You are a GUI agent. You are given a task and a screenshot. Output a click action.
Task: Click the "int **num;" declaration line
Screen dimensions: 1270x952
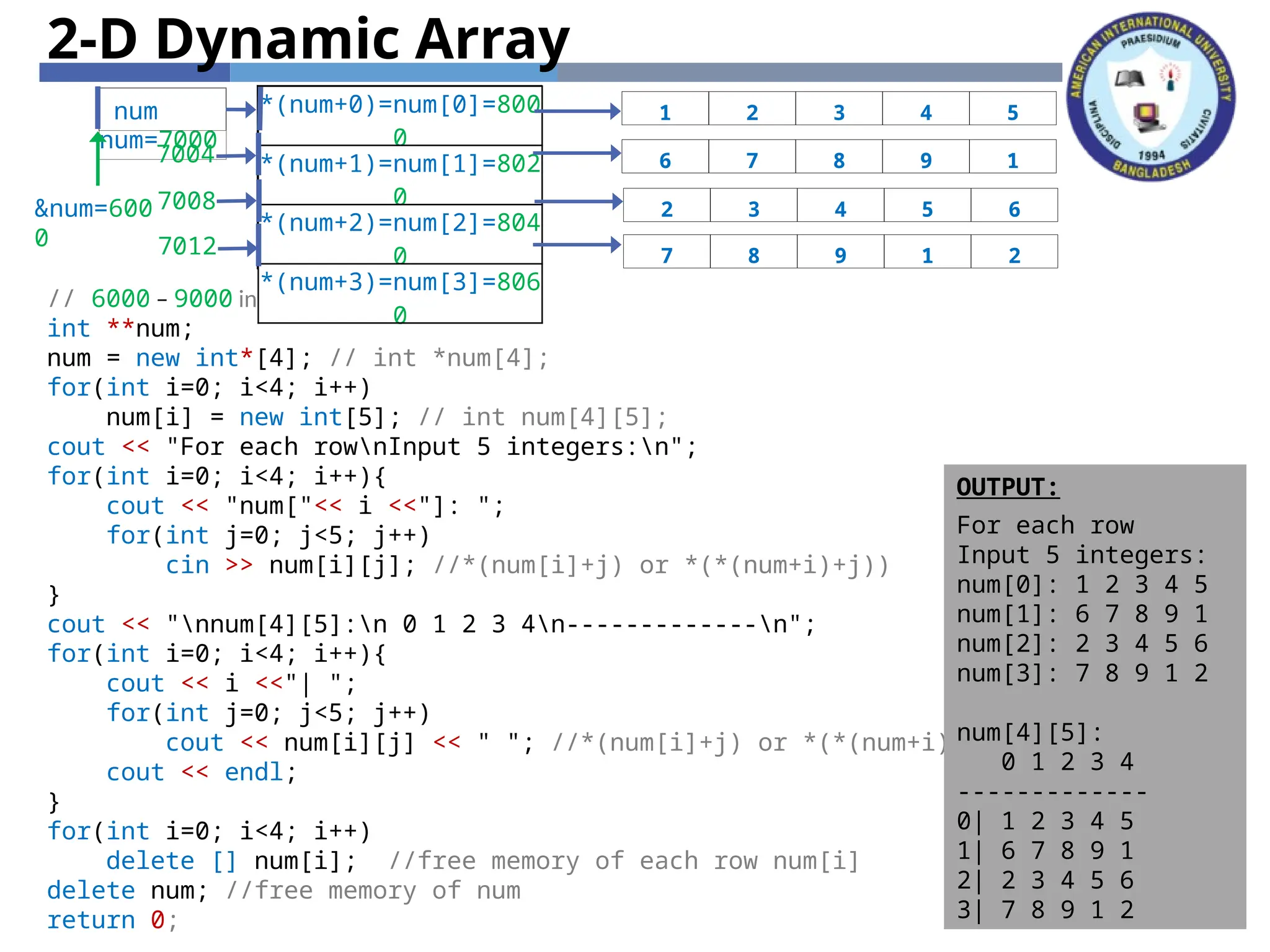click(x=120, y=328)
